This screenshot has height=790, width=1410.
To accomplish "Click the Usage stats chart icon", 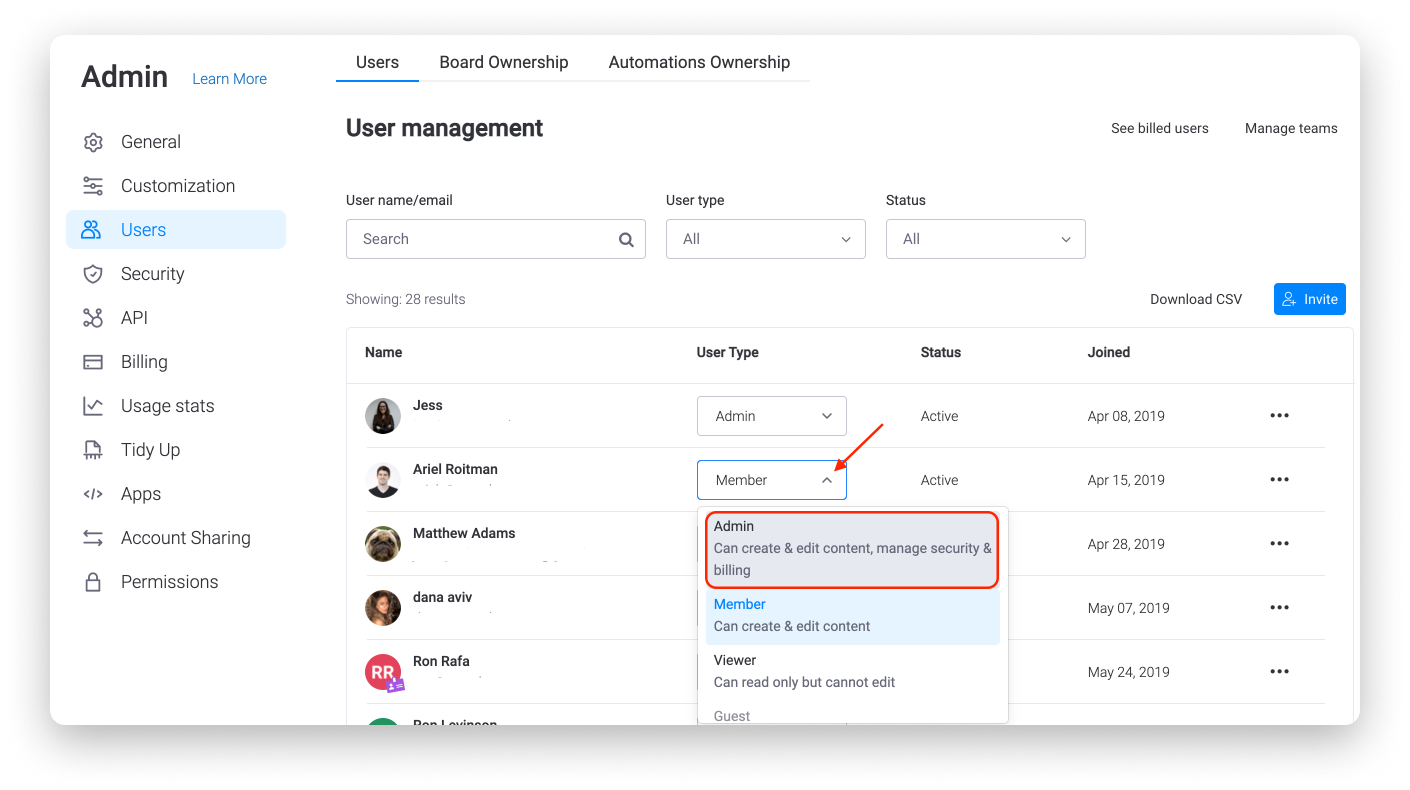I will 93,406.
